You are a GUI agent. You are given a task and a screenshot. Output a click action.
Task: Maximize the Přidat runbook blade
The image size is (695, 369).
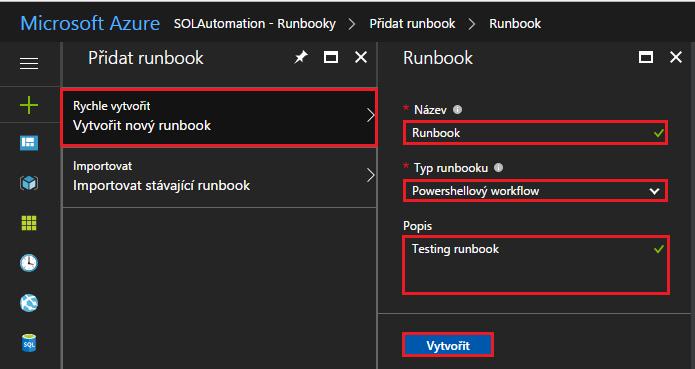[331, 57]
